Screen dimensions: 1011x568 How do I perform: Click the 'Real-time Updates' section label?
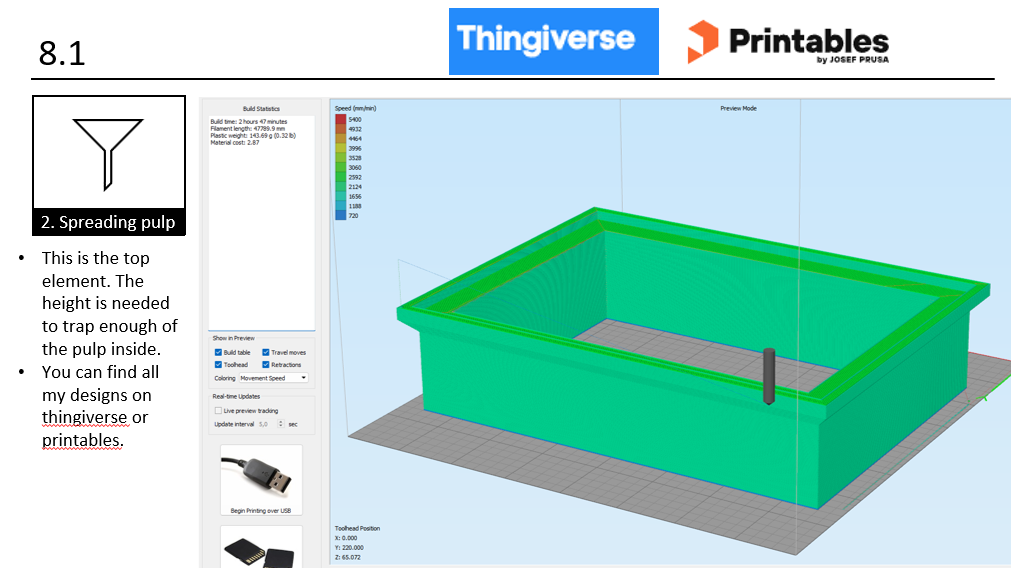click(x=236, y=397)
